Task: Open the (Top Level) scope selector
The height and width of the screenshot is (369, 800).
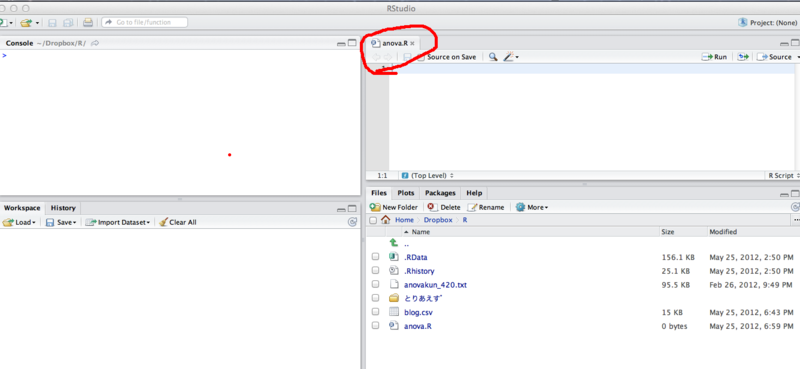Action: (428, 176)
